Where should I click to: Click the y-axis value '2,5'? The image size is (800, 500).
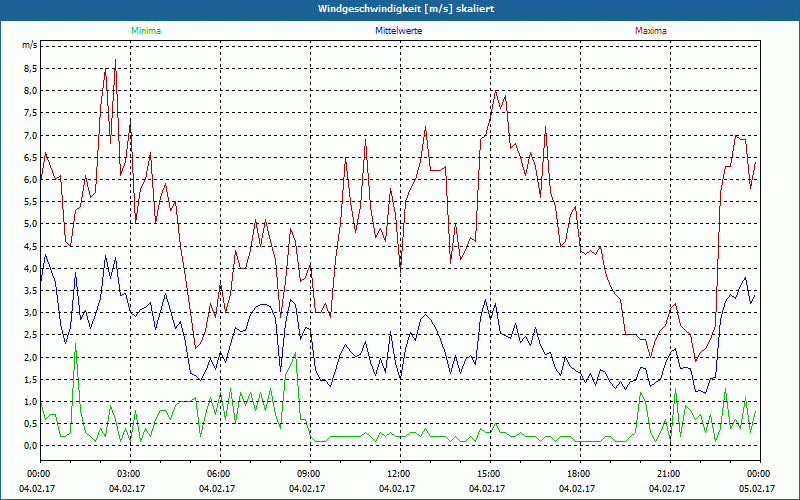coord(31,335)
